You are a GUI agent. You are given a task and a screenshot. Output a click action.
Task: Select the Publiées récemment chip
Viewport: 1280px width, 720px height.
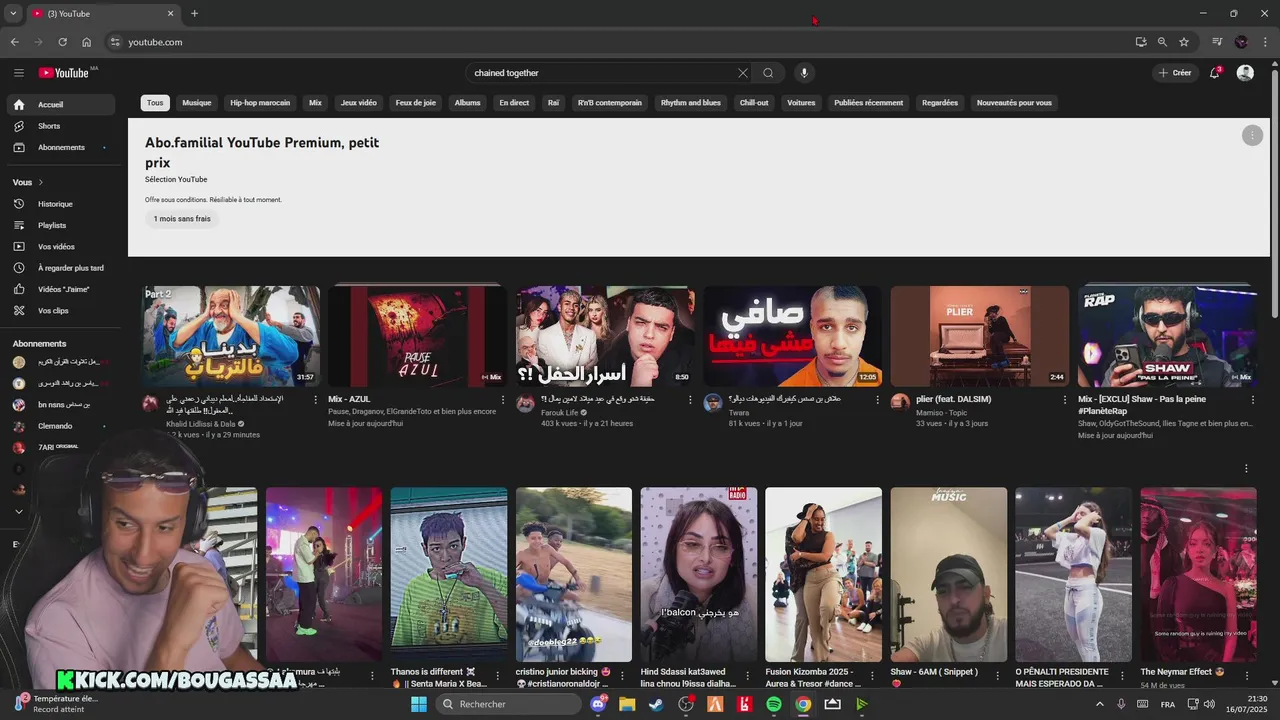pos(868,103)
